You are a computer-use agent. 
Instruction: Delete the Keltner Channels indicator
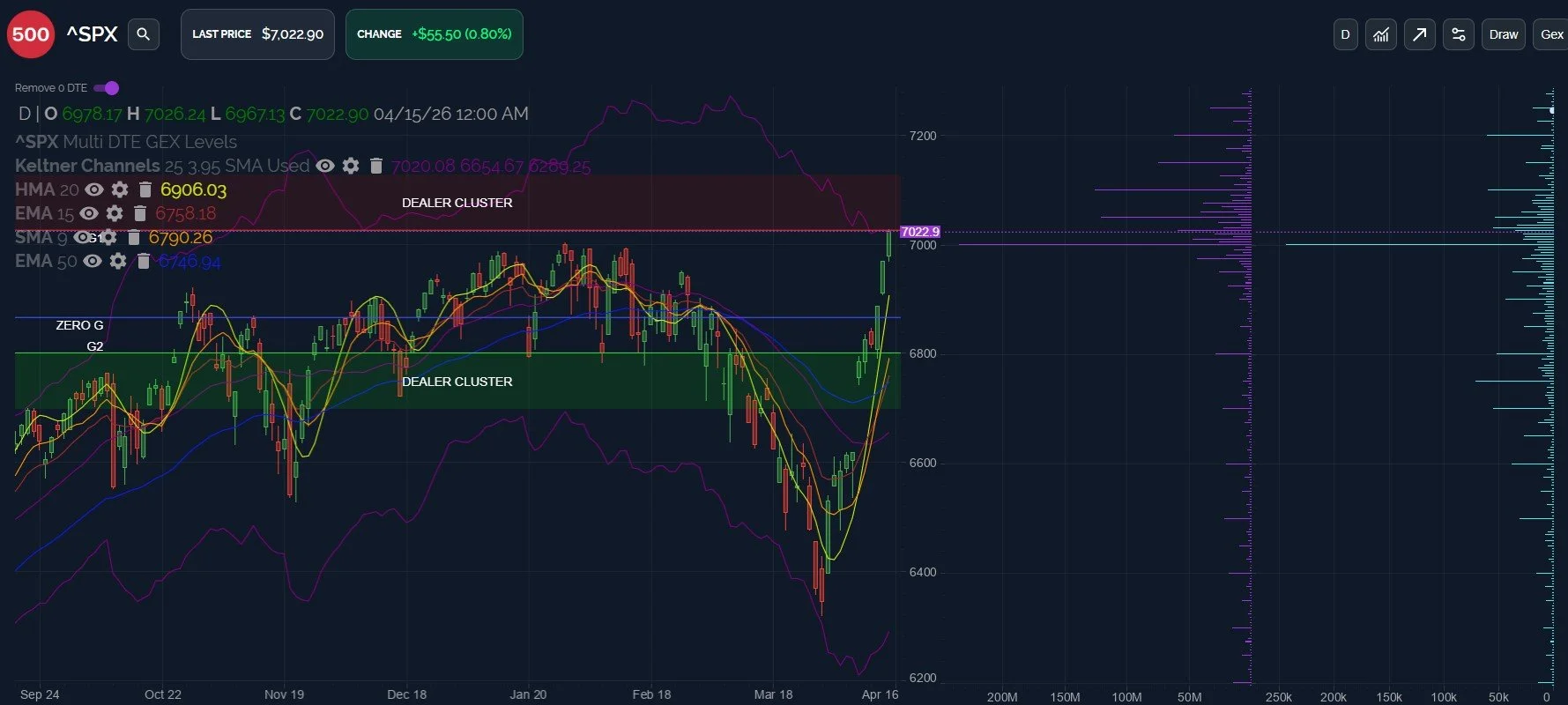coord(376,166)
